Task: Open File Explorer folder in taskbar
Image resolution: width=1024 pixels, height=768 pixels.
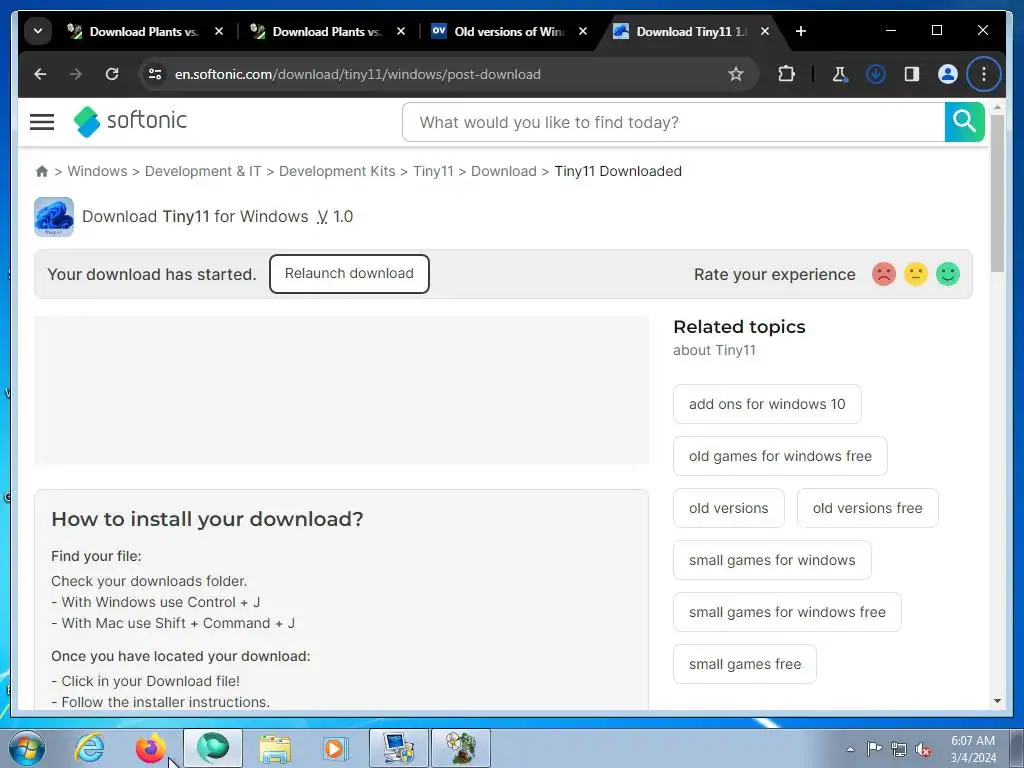Action: point(275,748)
